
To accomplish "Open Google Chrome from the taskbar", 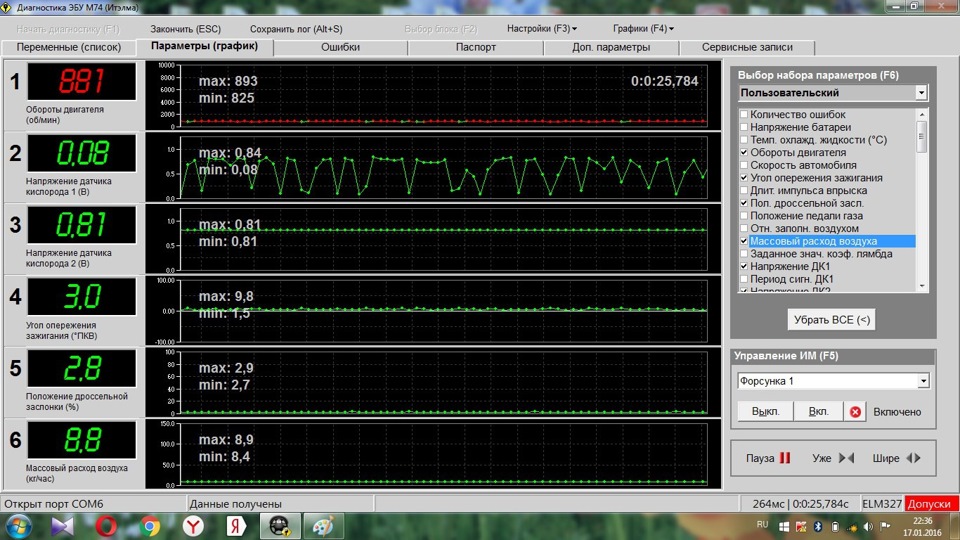I will [x=150, y=526].
